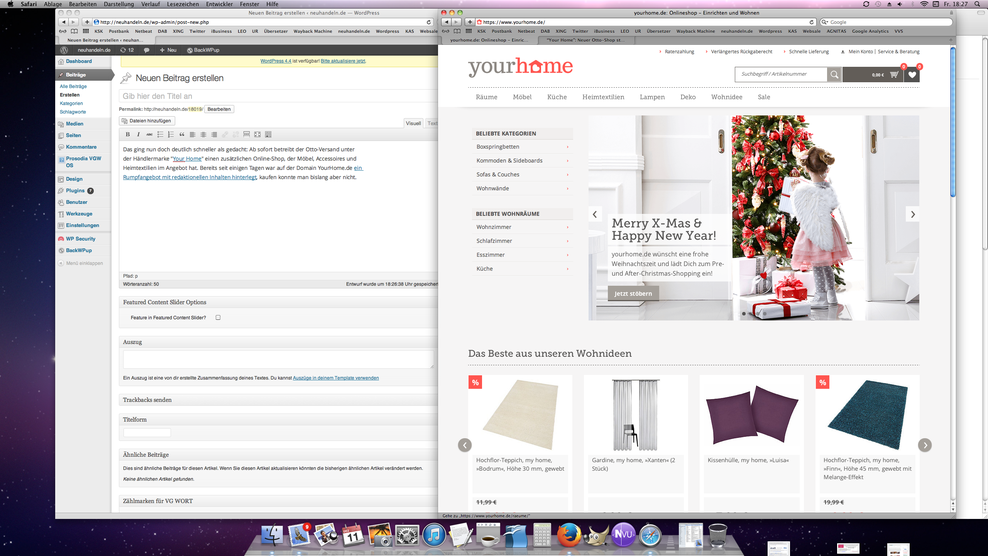988x556 pixels.
Task: Collapse Featured Content Slider Options panel
Action: pos(278,302)
